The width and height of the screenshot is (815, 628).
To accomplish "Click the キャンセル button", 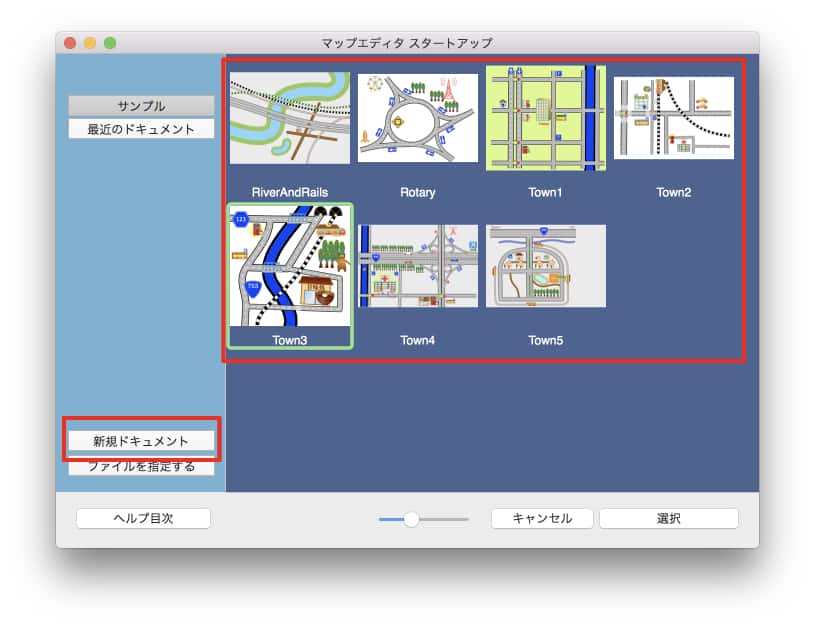I will point(542,518).
